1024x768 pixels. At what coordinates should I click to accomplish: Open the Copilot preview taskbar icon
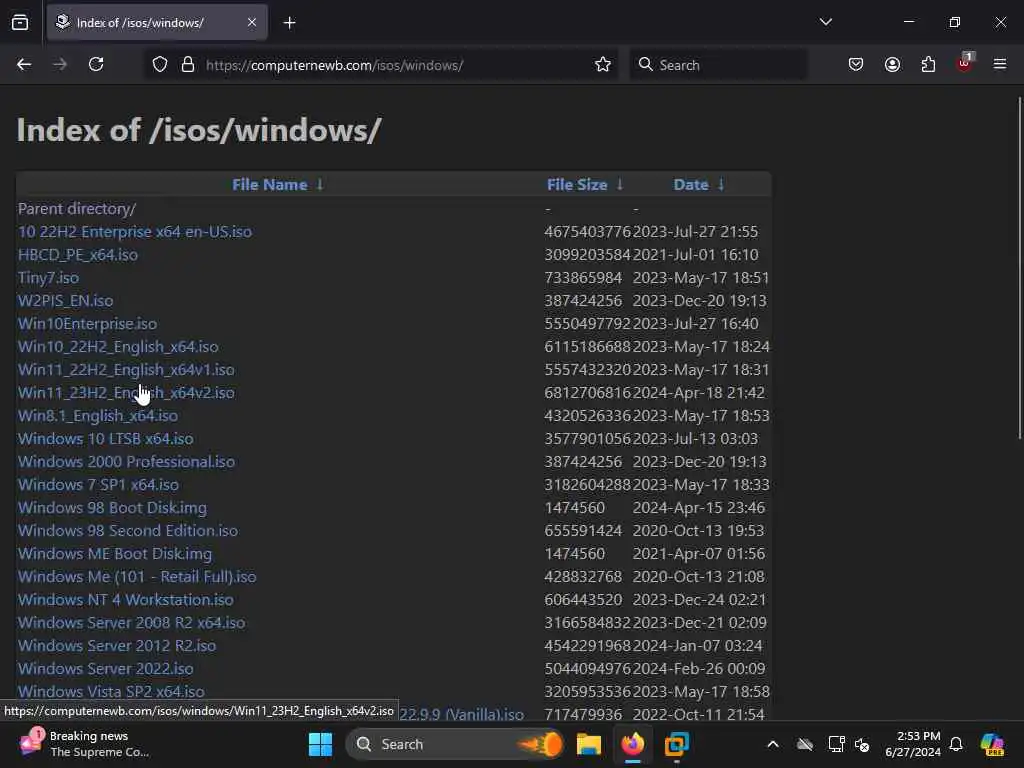click(x=992, y=744)
